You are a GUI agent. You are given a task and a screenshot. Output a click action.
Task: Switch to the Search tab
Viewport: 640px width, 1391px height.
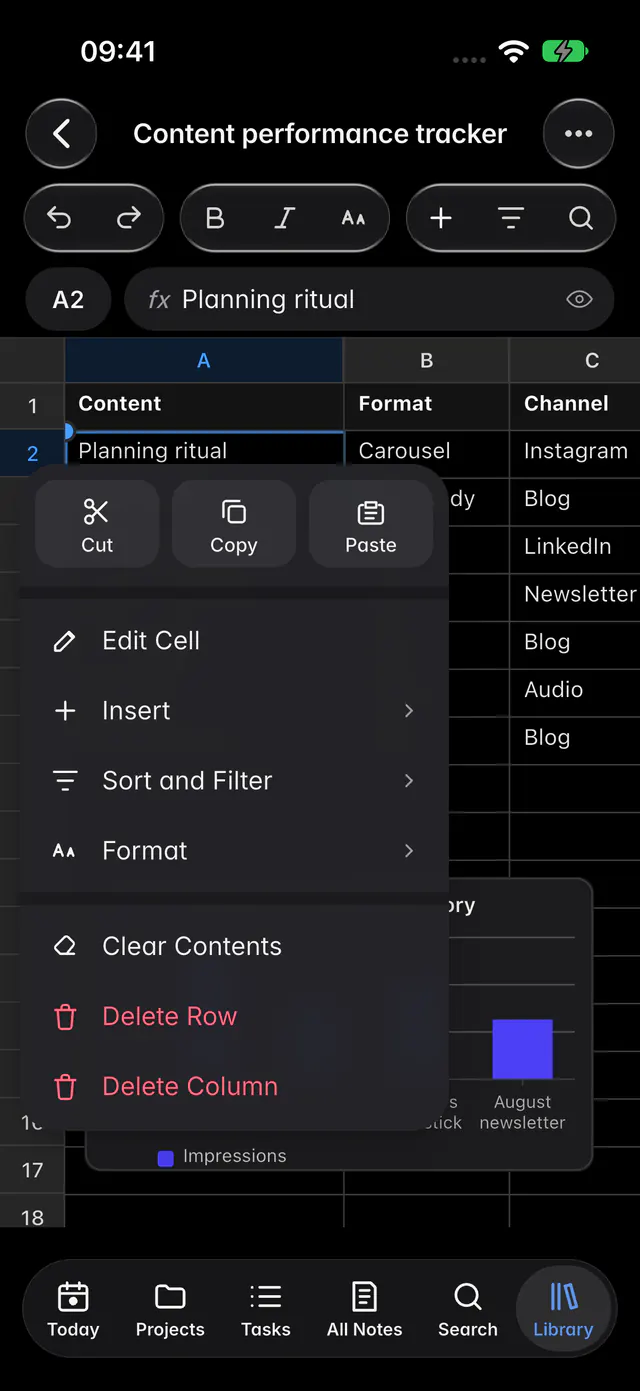pyautogui.click(x=467, y=1310)
